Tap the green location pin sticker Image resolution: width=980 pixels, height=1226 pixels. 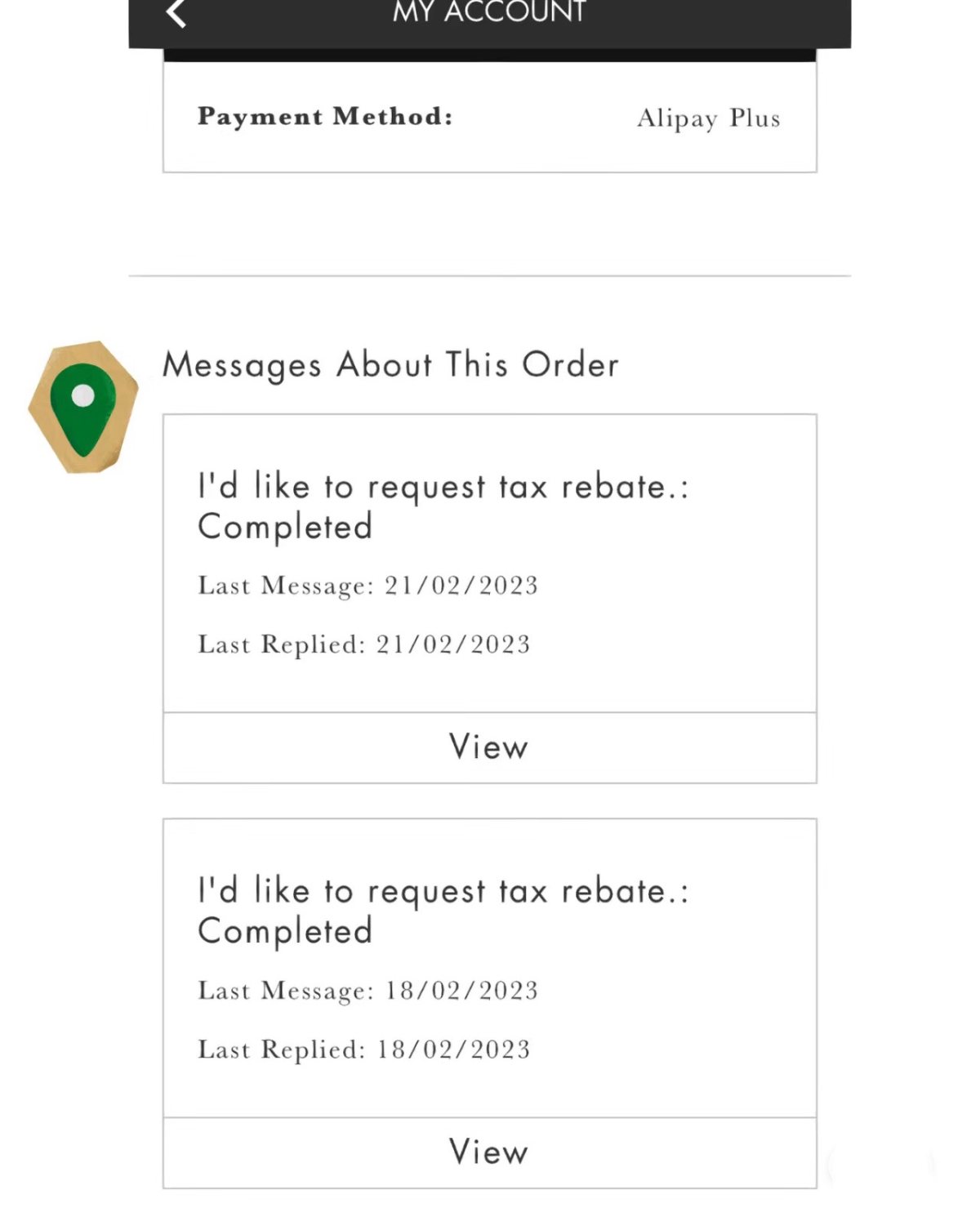82,409
